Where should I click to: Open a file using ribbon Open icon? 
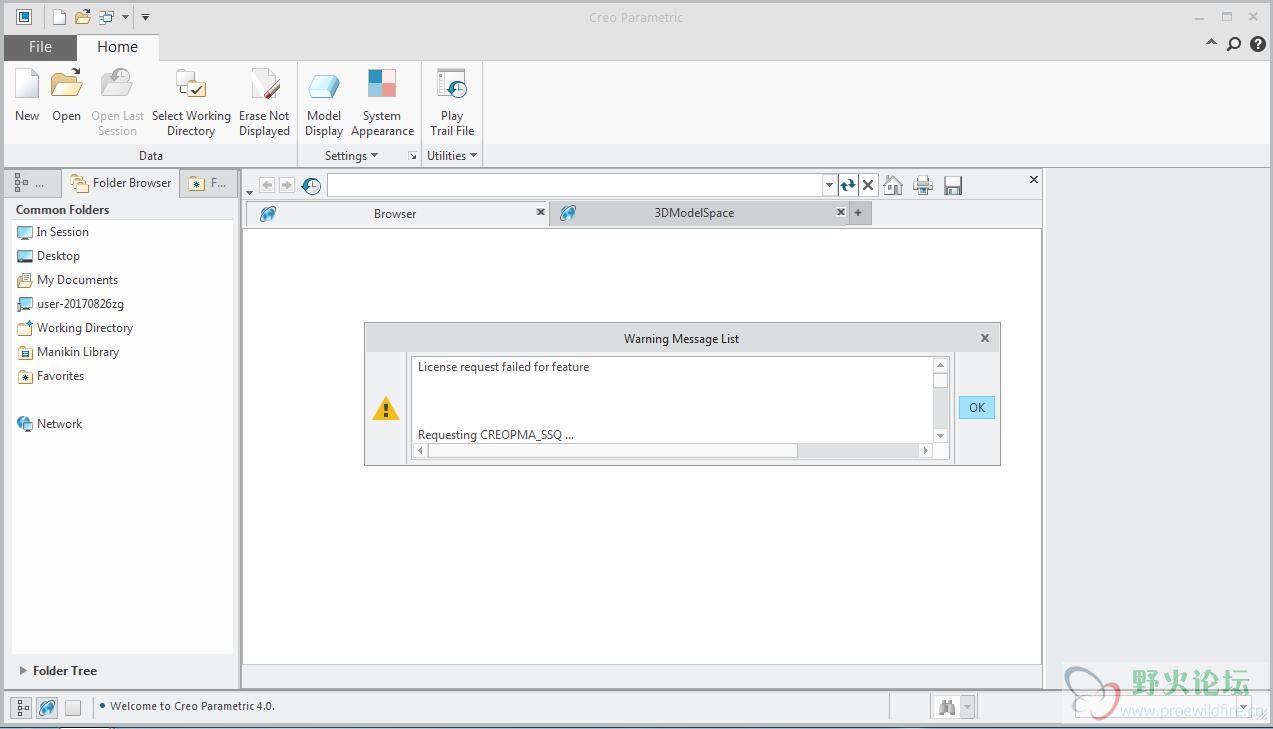tap(66, 96)
